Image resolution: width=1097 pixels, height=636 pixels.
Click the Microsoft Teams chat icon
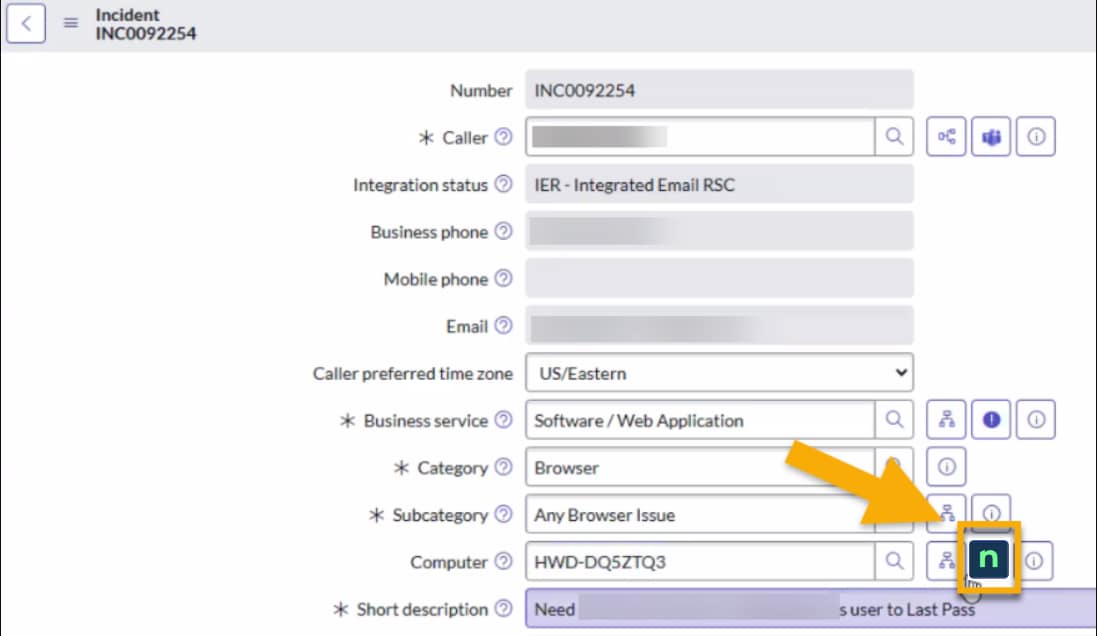(991, 138)
